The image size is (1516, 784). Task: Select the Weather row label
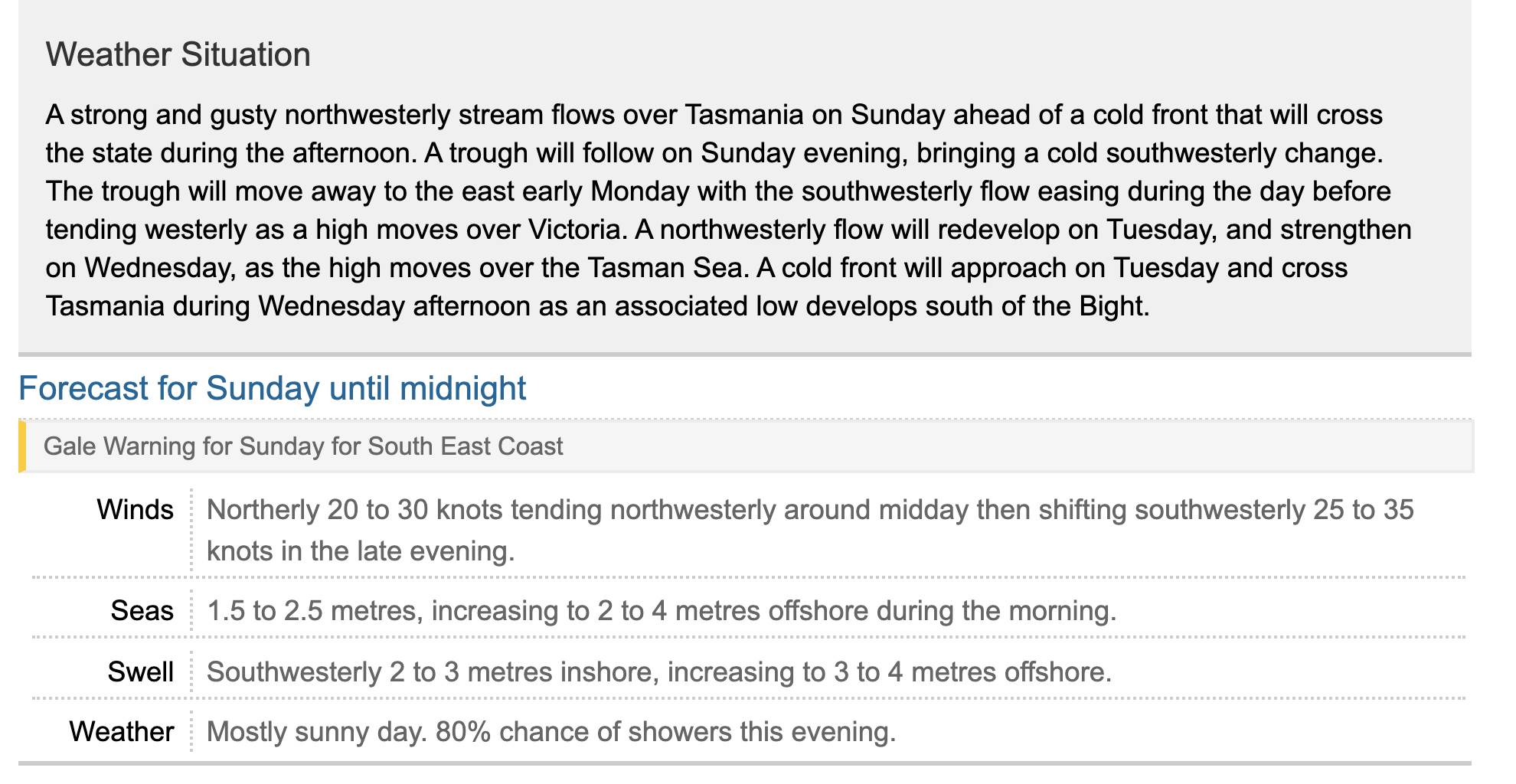point(122,732)
